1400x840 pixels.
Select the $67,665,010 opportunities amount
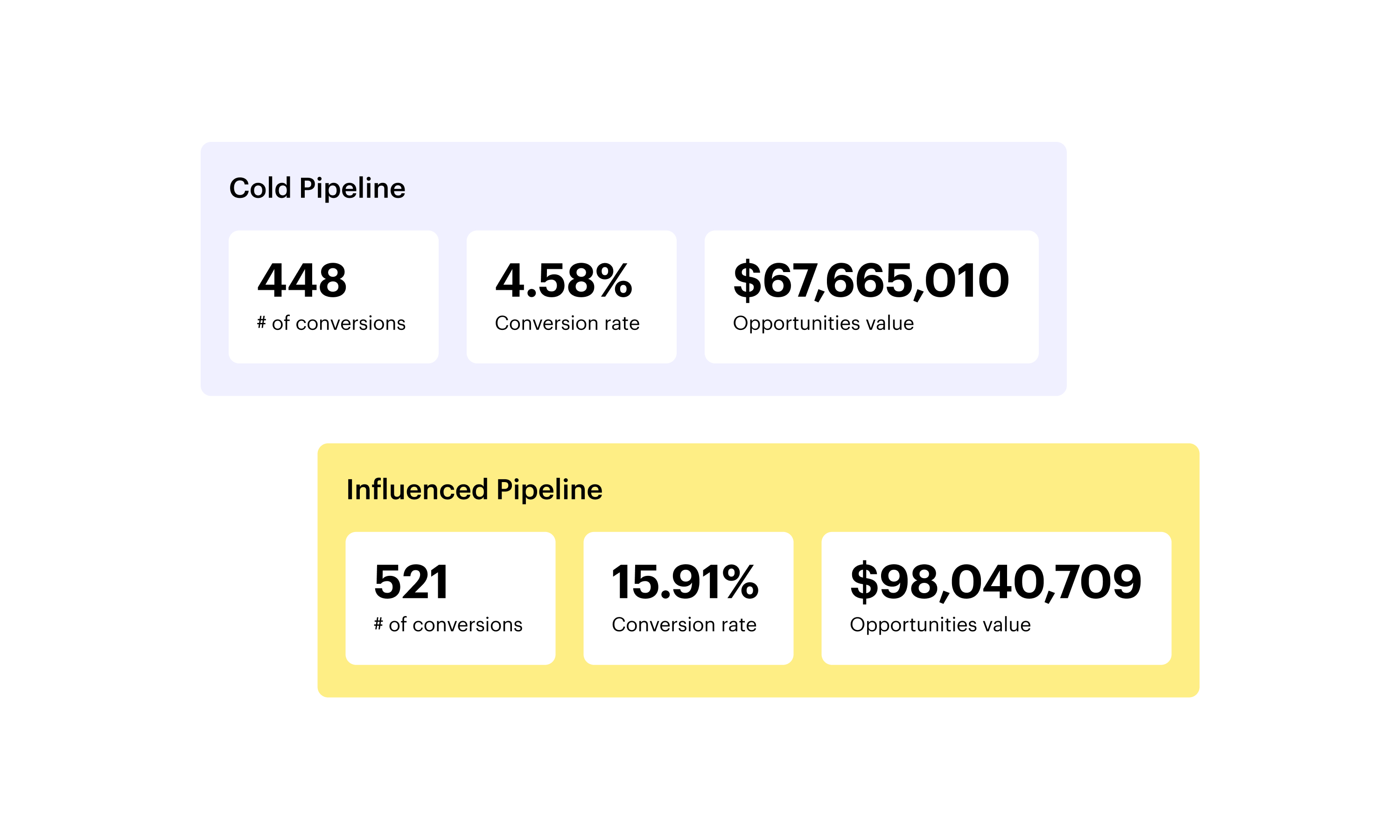(871, 281)
